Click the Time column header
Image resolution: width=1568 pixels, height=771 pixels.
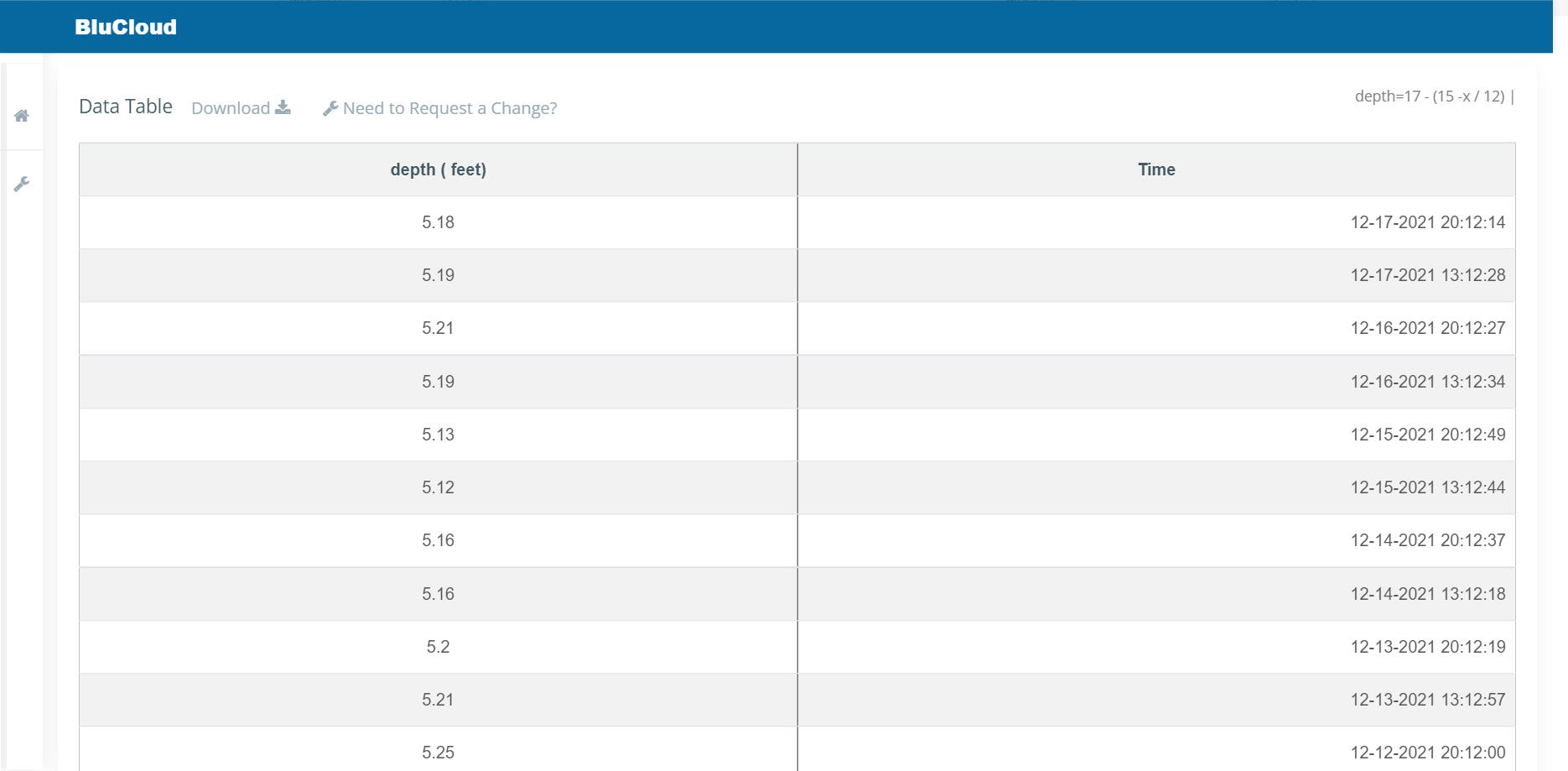coord(1156,169)
